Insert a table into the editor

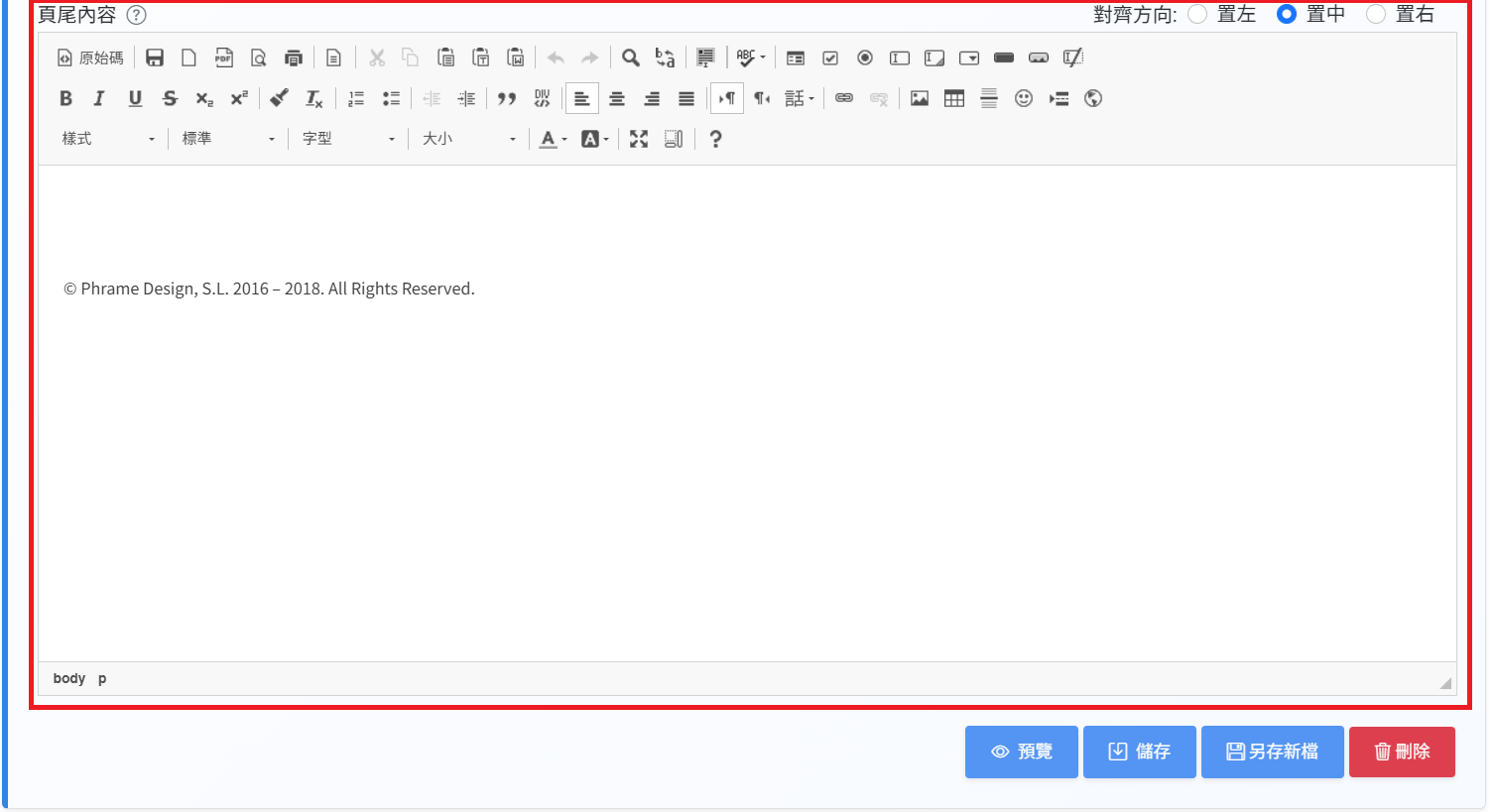(x=954, y=98)
